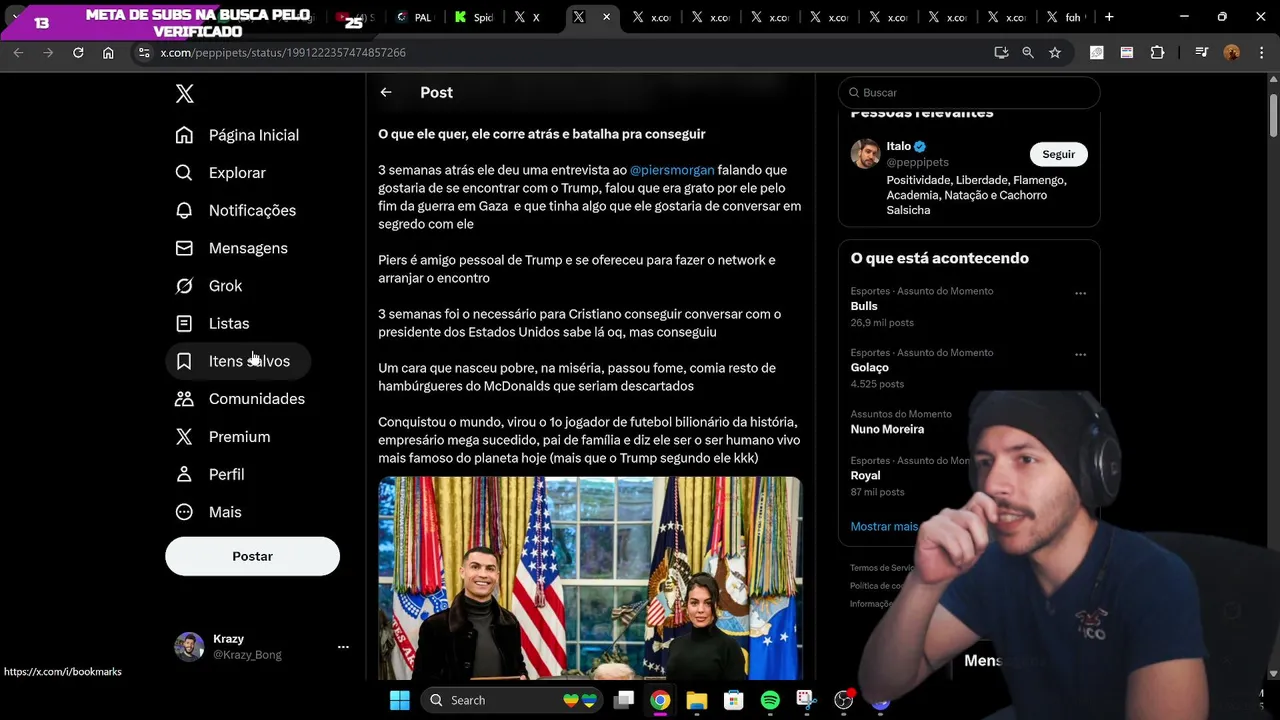The image size is (1280, 720).
Task: Open the Chrome media control icon
Action: click(1201, 53)
